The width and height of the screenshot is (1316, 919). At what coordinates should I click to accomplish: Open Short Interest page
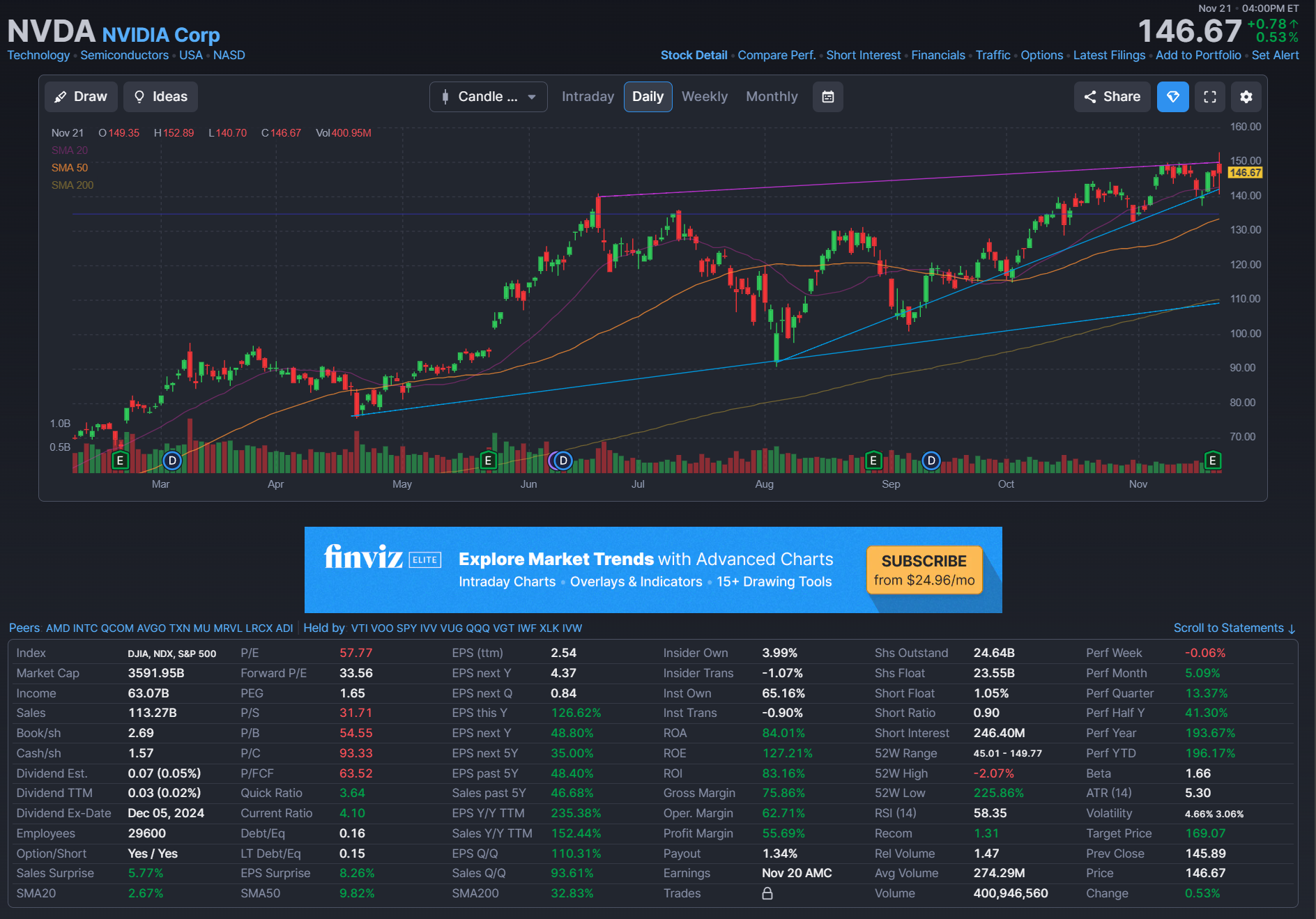pos(864,55)
